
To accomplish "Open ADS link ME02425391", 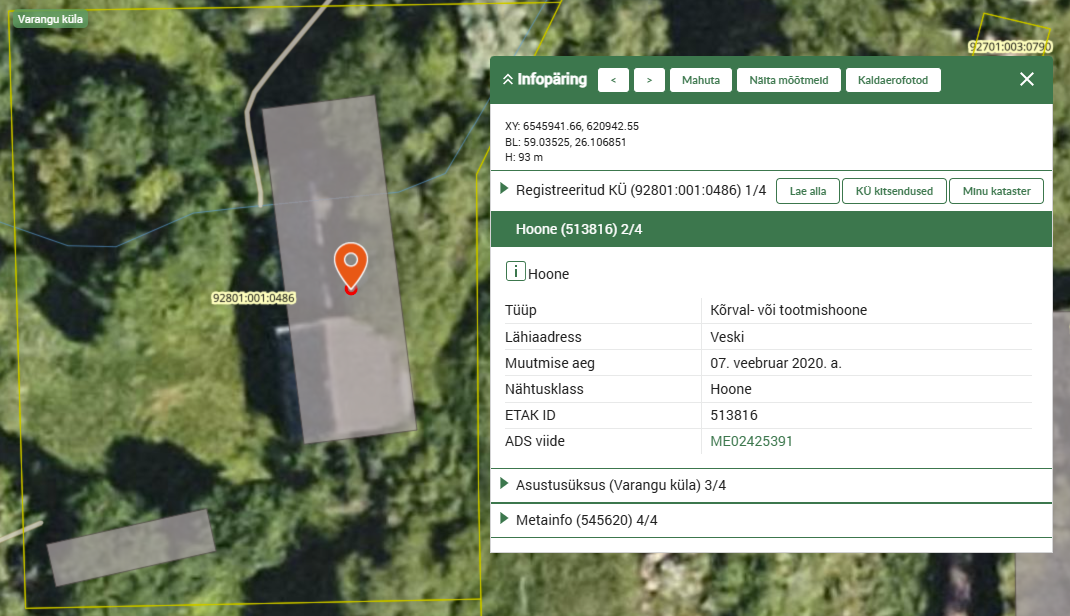I will click(751, 441).
